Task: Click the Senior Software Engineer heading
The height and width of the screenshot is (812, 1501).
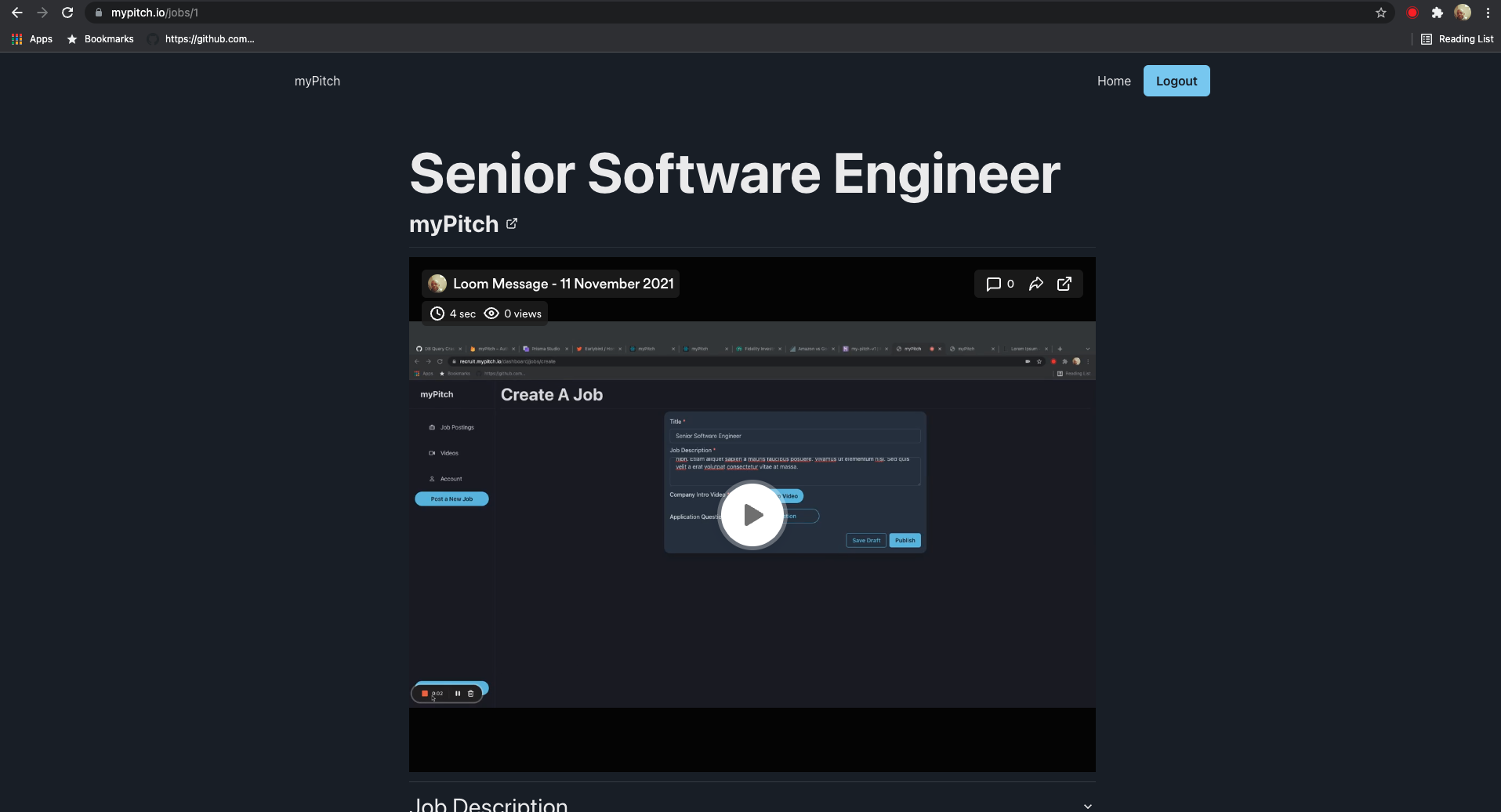Action: [x=734, y=173]
